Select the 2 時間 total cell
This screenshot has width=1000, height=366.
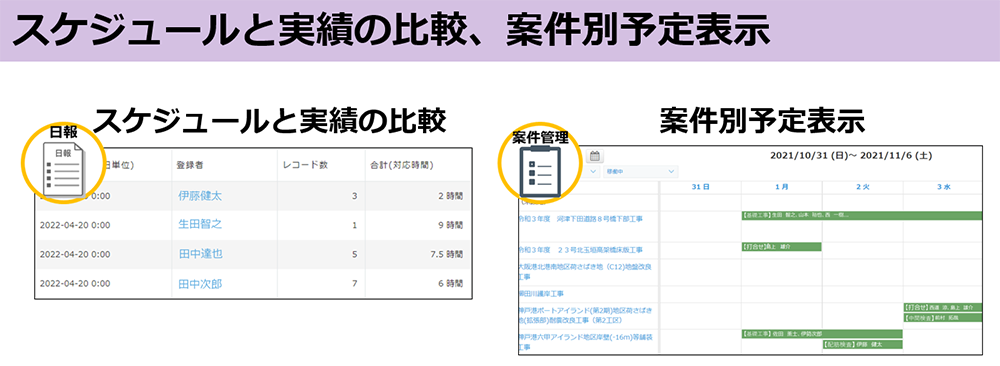[450, 196]
